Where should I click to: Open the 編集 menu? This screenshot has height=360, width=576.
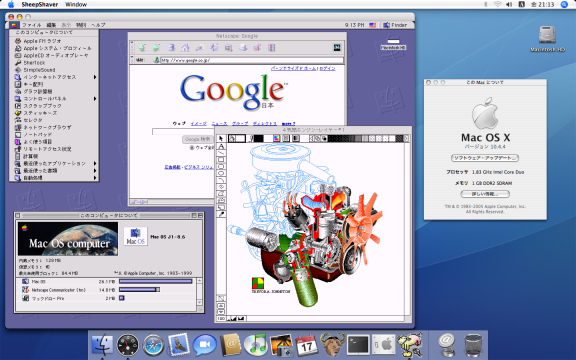coord(51,25)
